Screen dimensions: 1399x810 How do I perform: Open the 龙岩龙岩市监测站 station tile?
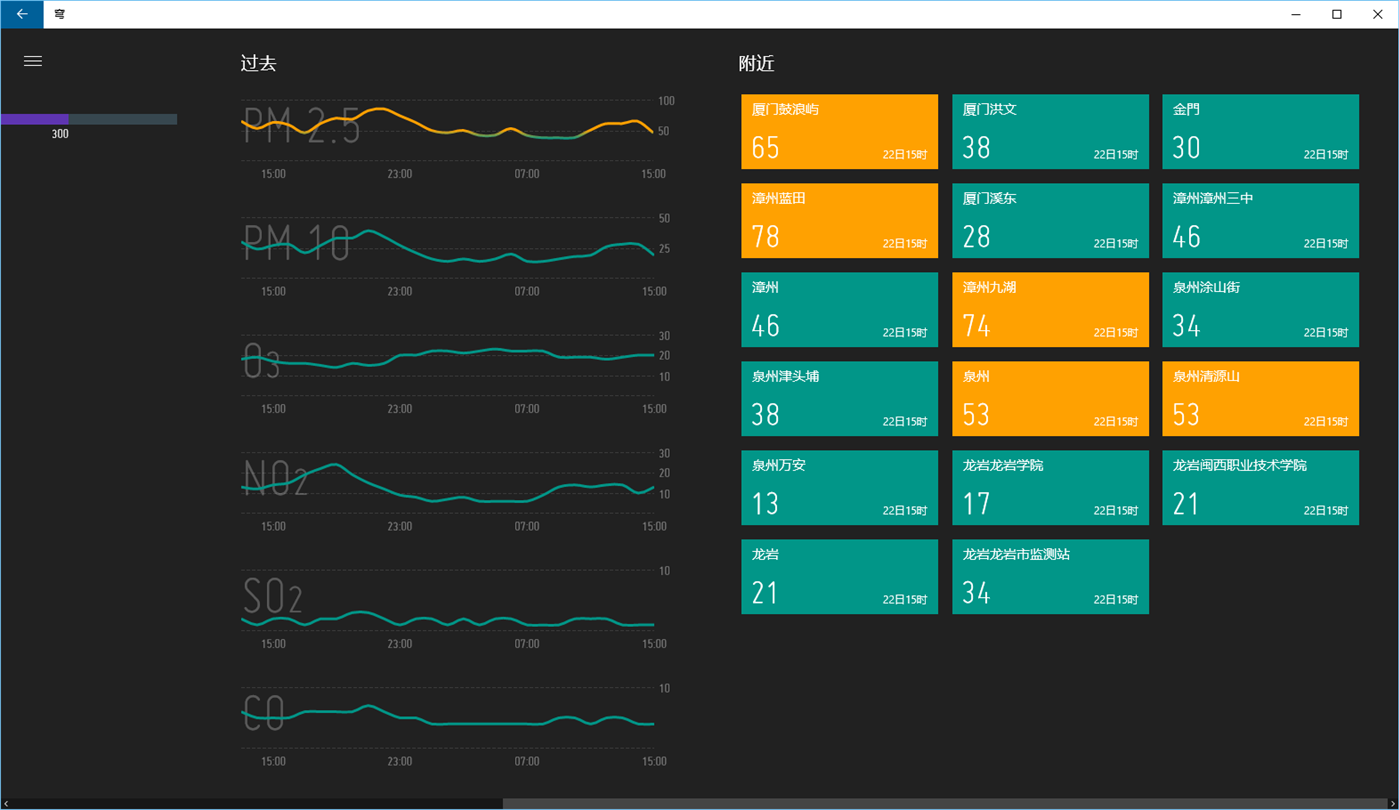pyautogui.click(x=1050, y=577)
